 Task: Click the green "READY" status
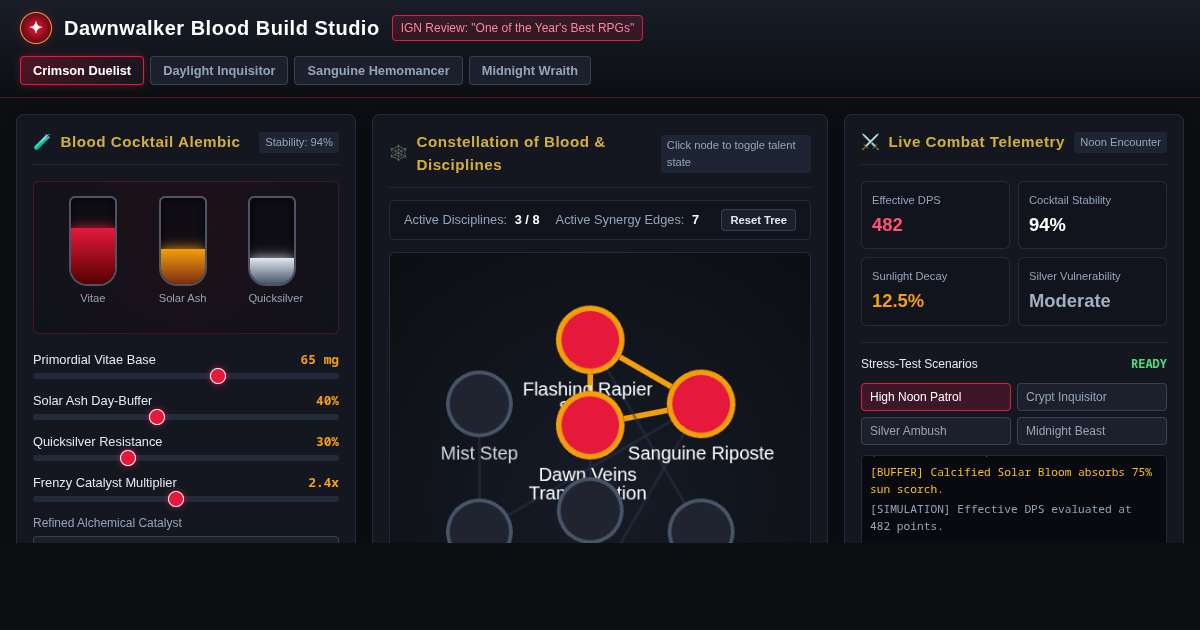click(1149, 364)
